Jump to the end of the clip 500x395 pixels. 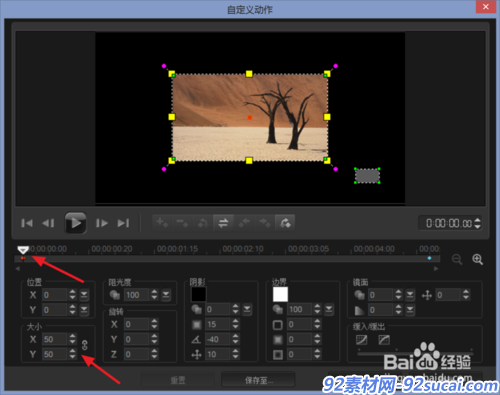[x=123, y=223]
